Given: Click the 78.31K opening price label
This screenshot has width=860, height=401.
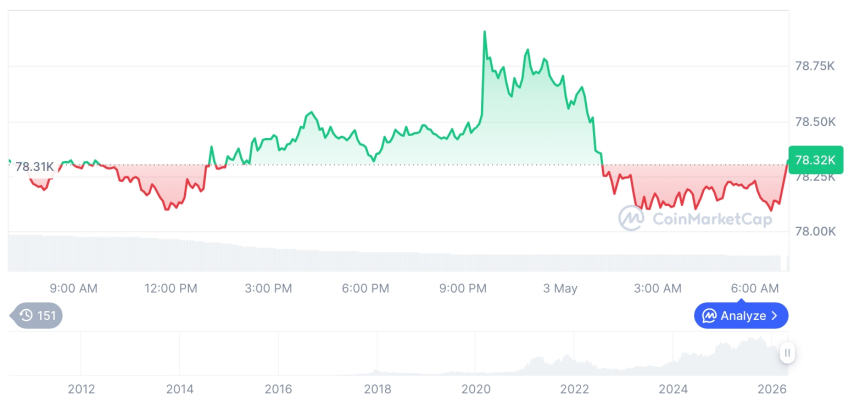Looking at the screenshot, I should tap(34, 166).
